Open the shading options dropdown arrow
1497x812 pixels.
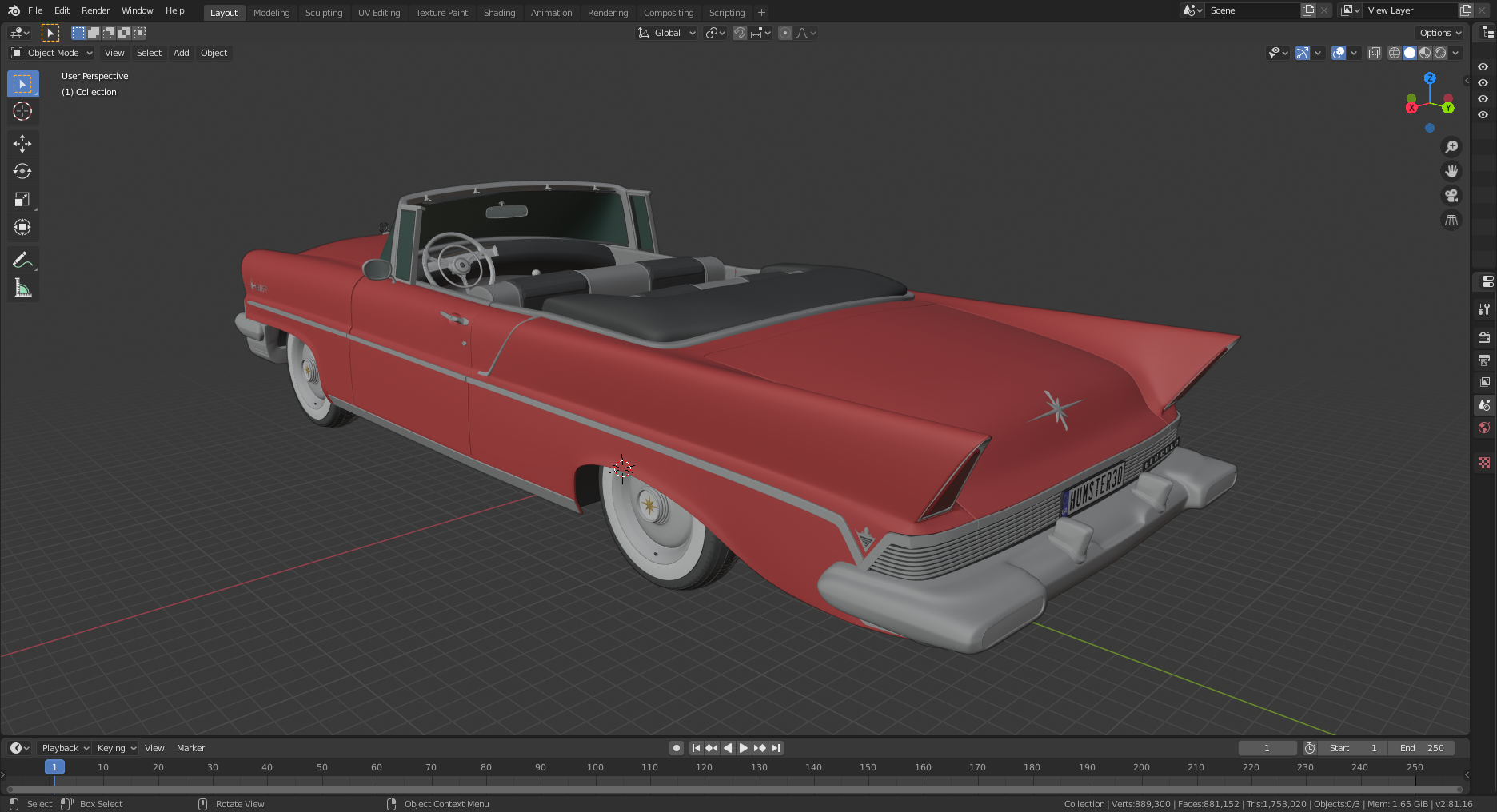(x=1455, y=53)
